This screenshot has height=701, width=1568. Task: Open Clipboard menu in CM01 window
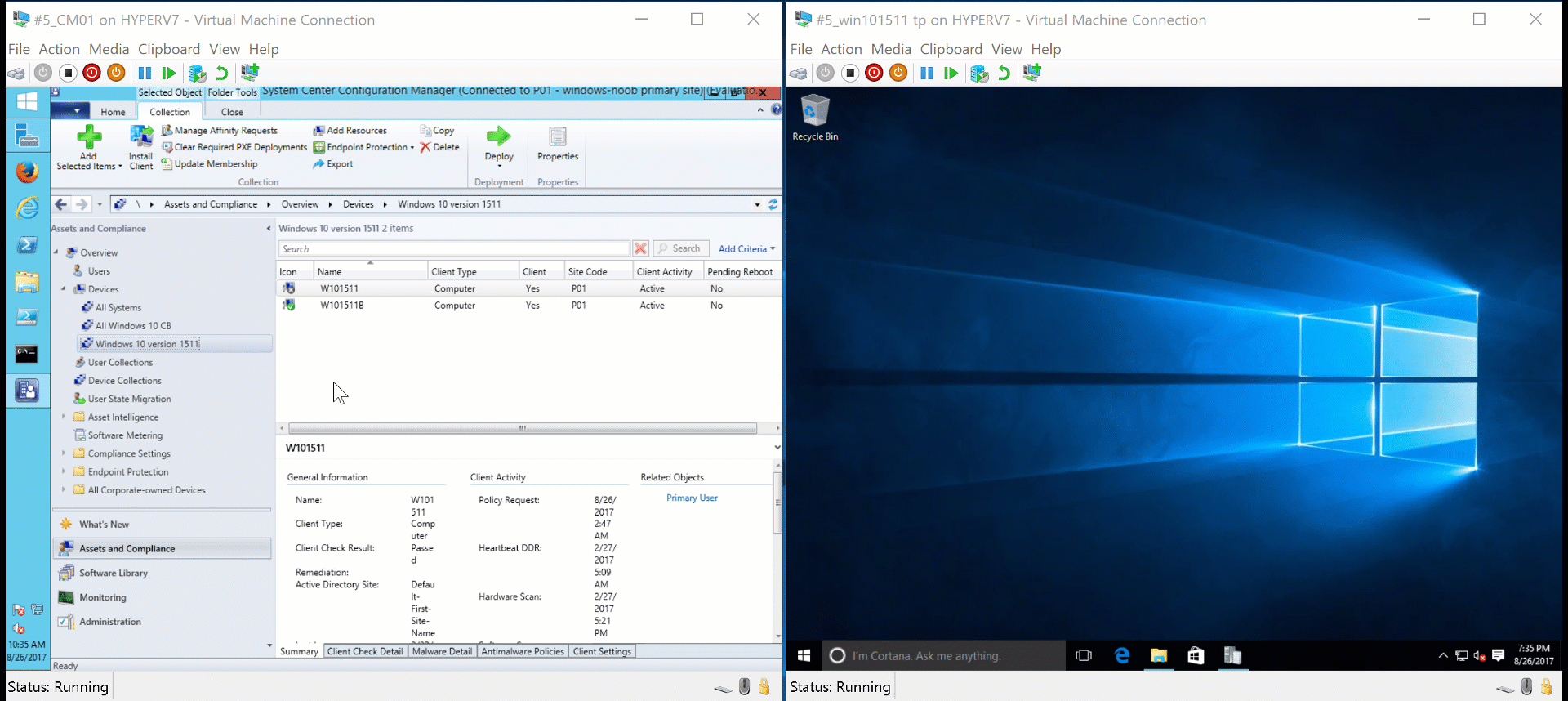pyautogui.click(x=169, y=49)
